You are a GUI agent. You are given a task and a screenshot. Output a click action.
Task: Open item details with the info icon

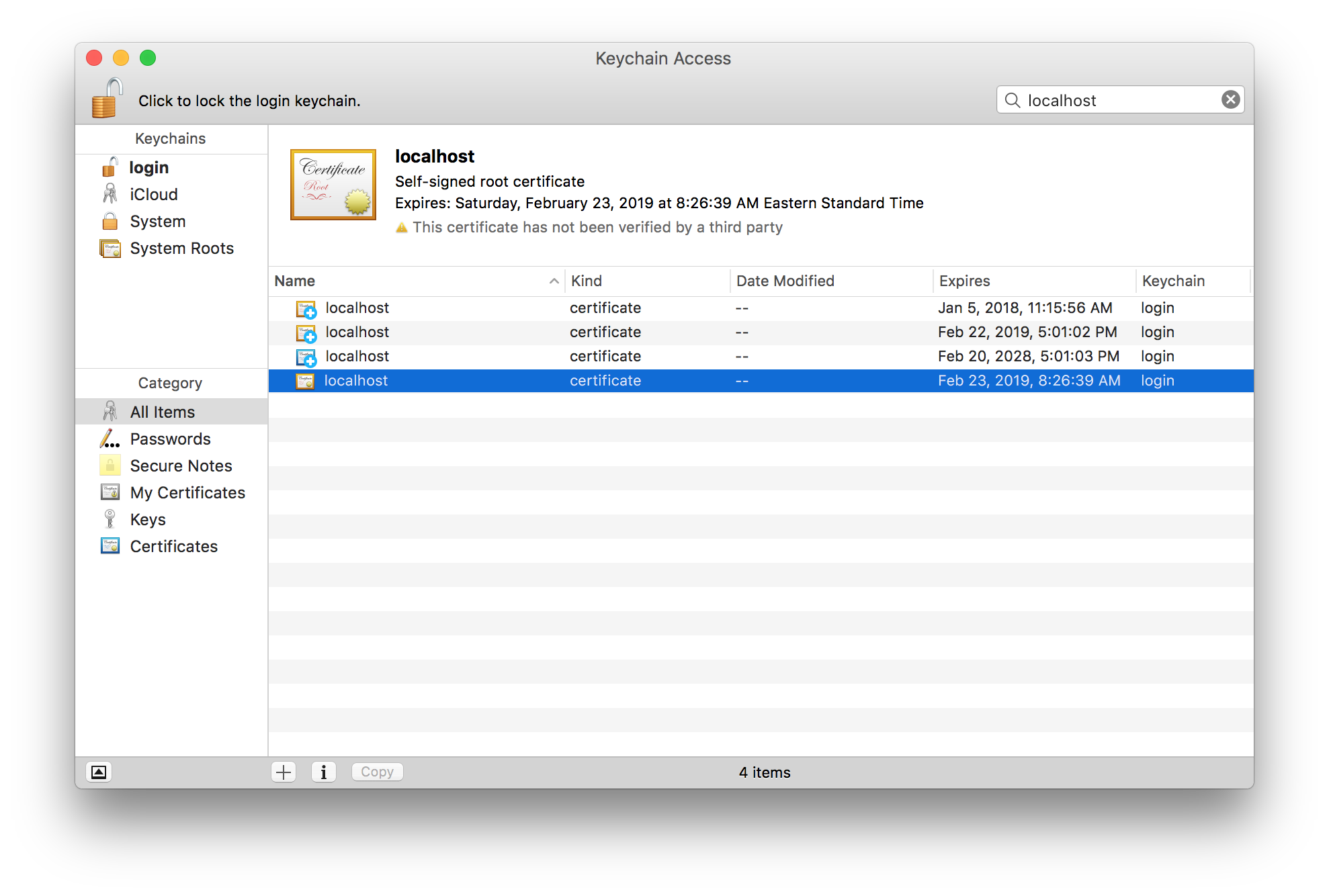(323, 772)
